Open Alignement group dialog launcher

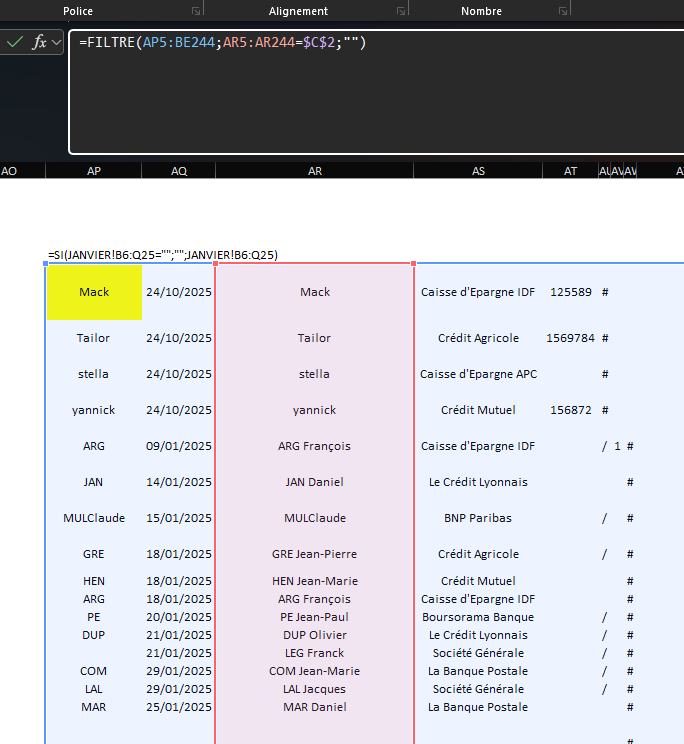pos(401,11)
